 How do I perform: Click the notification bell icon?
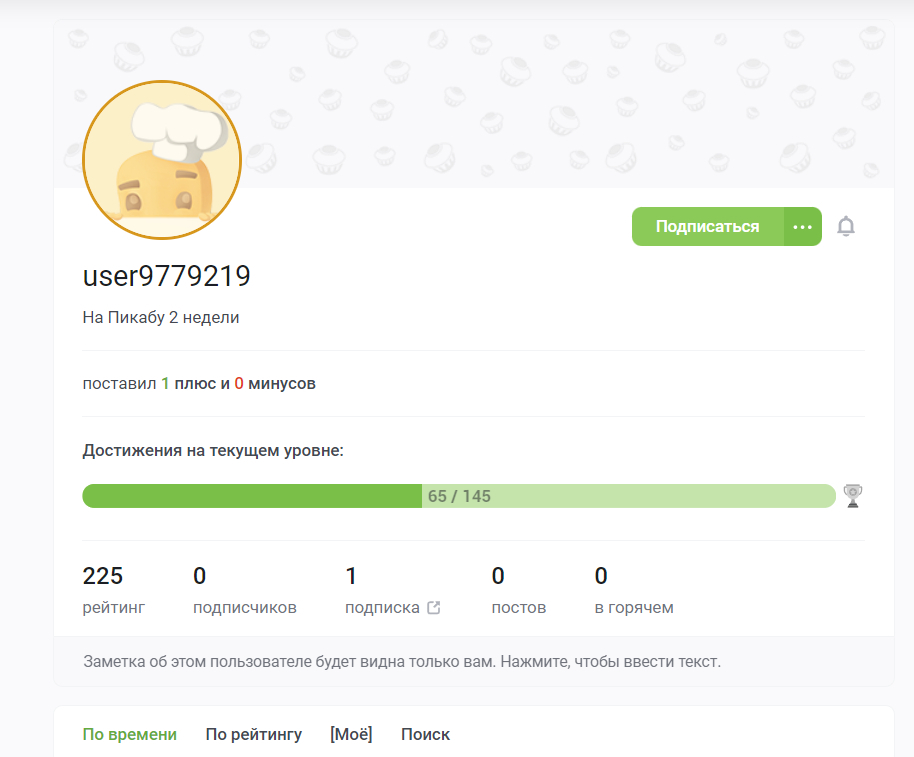[x=846, y=226]
